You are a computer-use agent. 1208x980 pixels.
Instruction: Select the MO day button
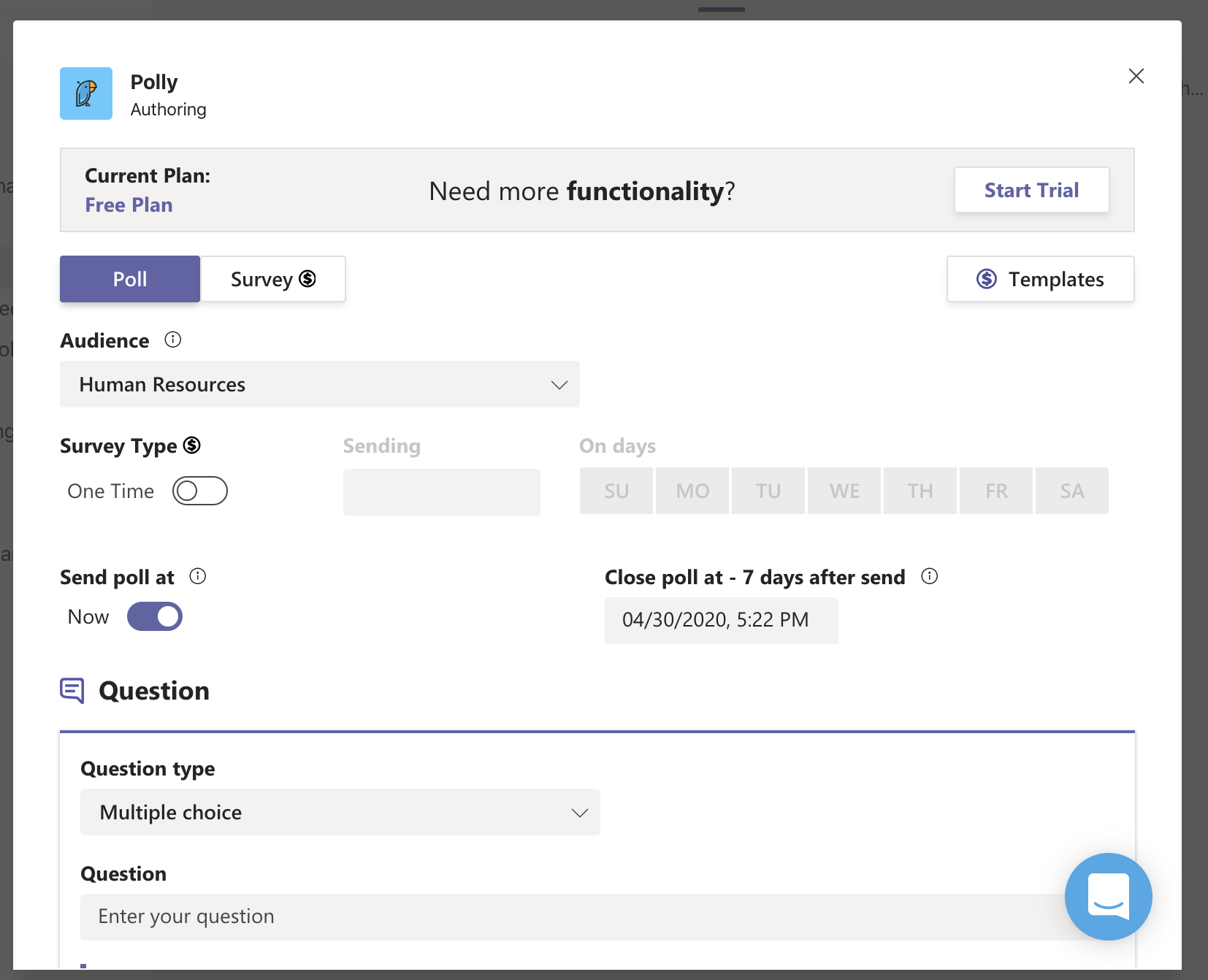[692, 491]
